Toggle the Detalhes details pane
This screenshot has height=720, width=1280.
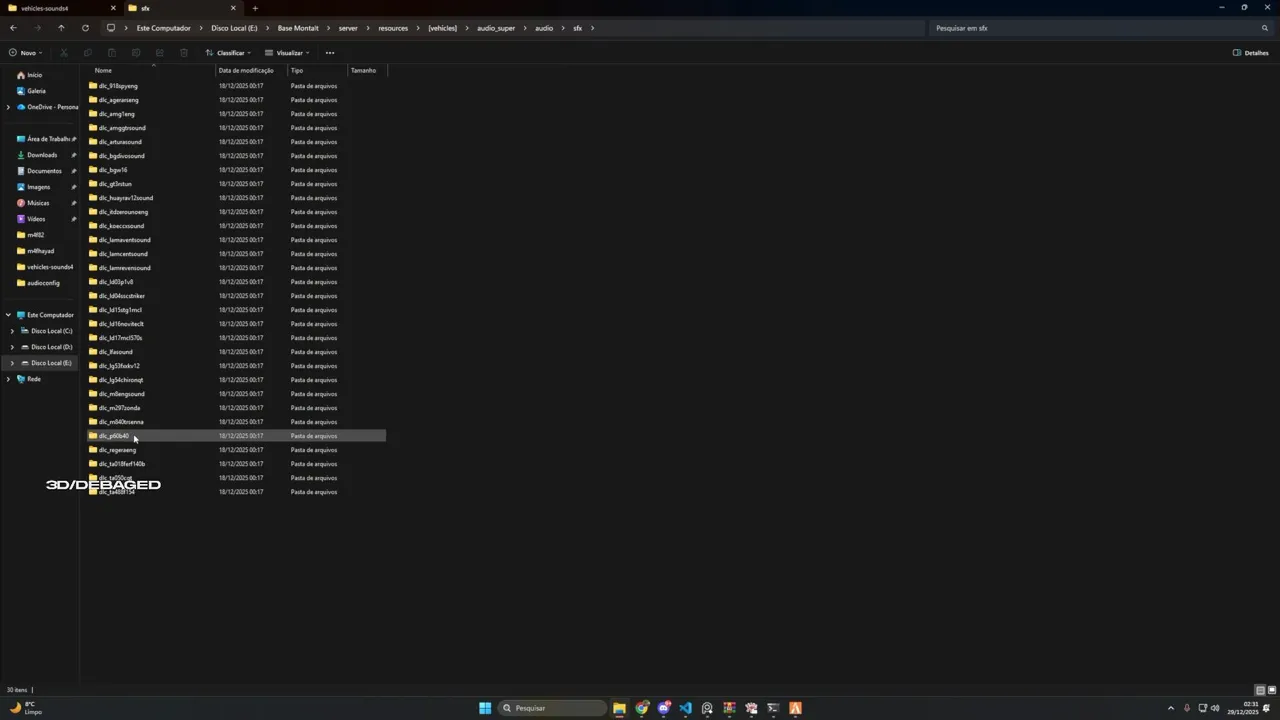pyautogui.click(x=1251, y=53)
